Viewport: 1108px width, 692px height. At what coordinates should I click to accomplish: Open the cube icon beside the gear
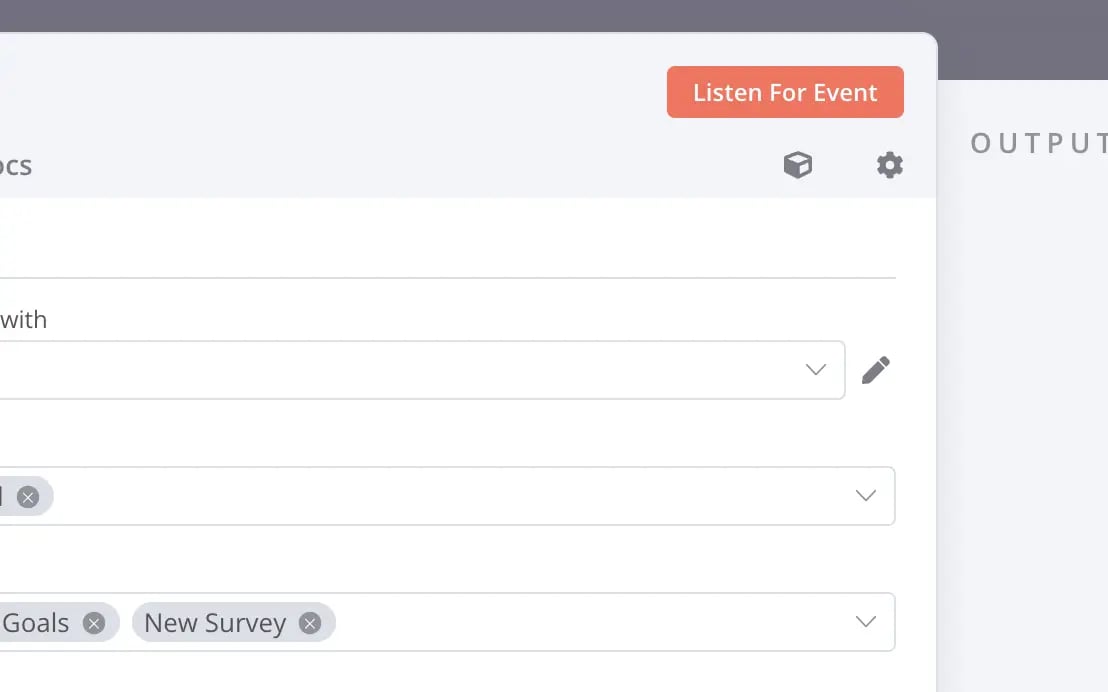point(798,165)
